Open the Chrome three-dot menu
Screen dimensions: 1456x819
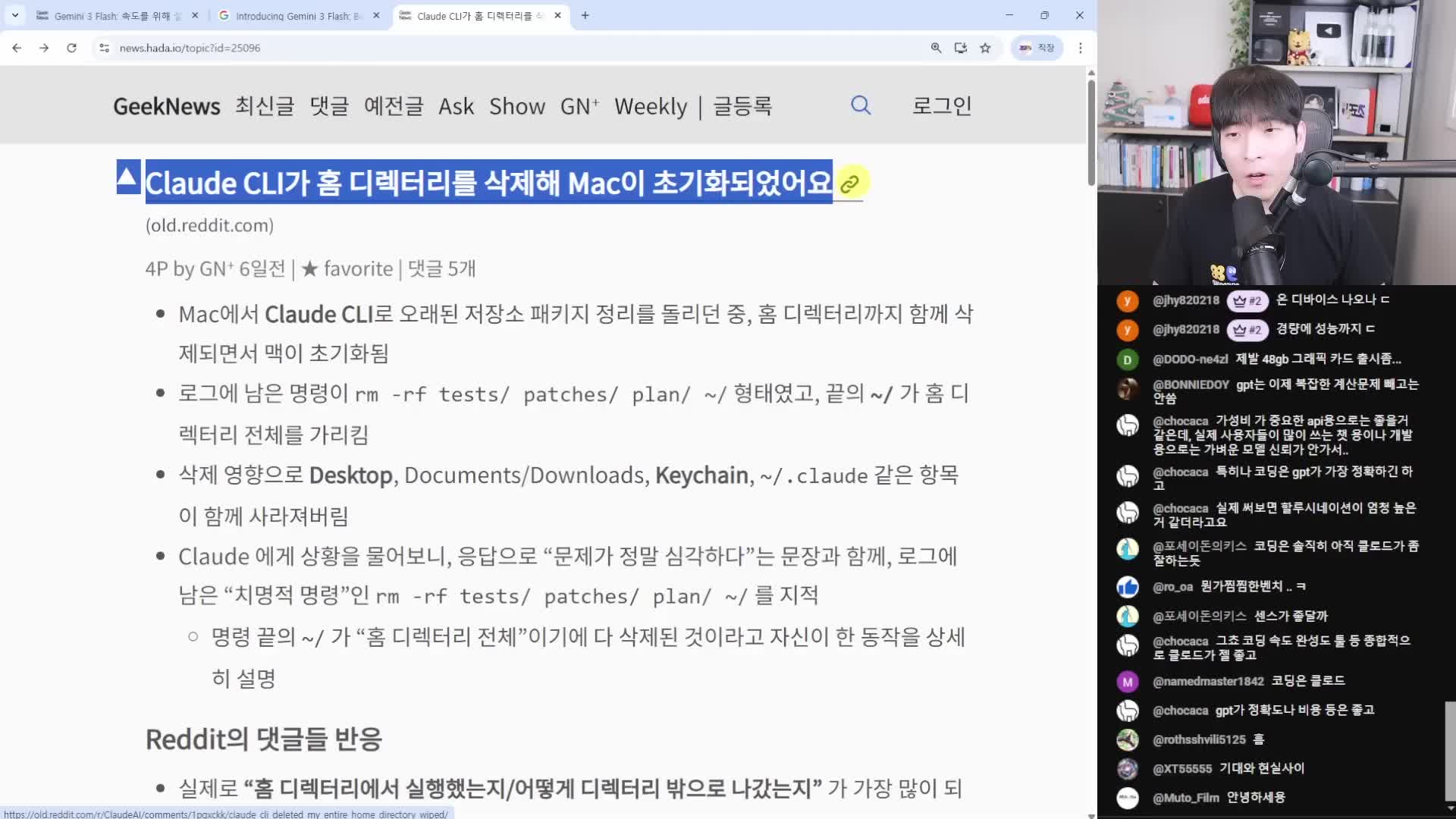pos(1081,48)
